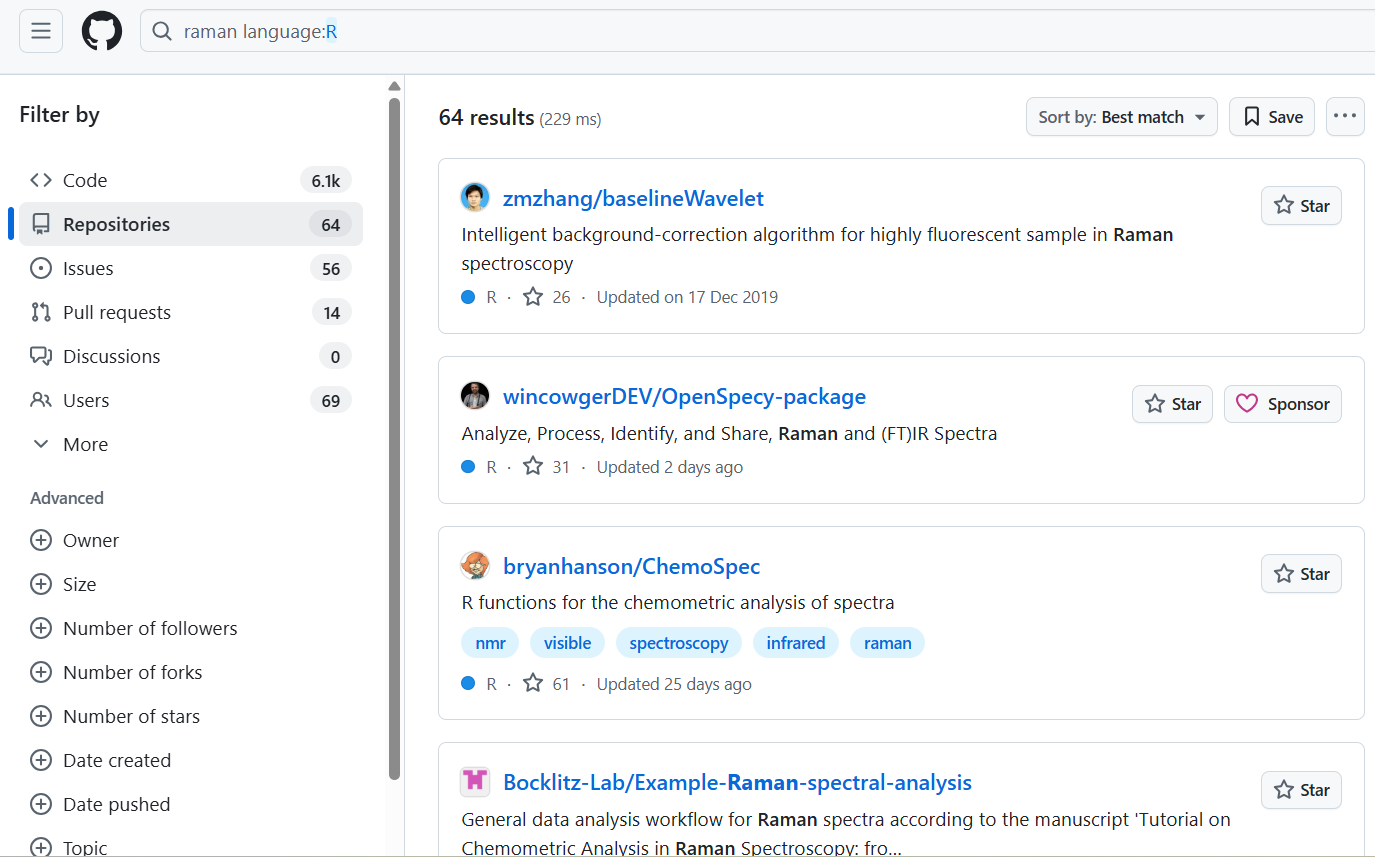This screenshot has height=857, width=1375.
Task: Click the Repositories book icon in sidebar
Action: point(41,224)
